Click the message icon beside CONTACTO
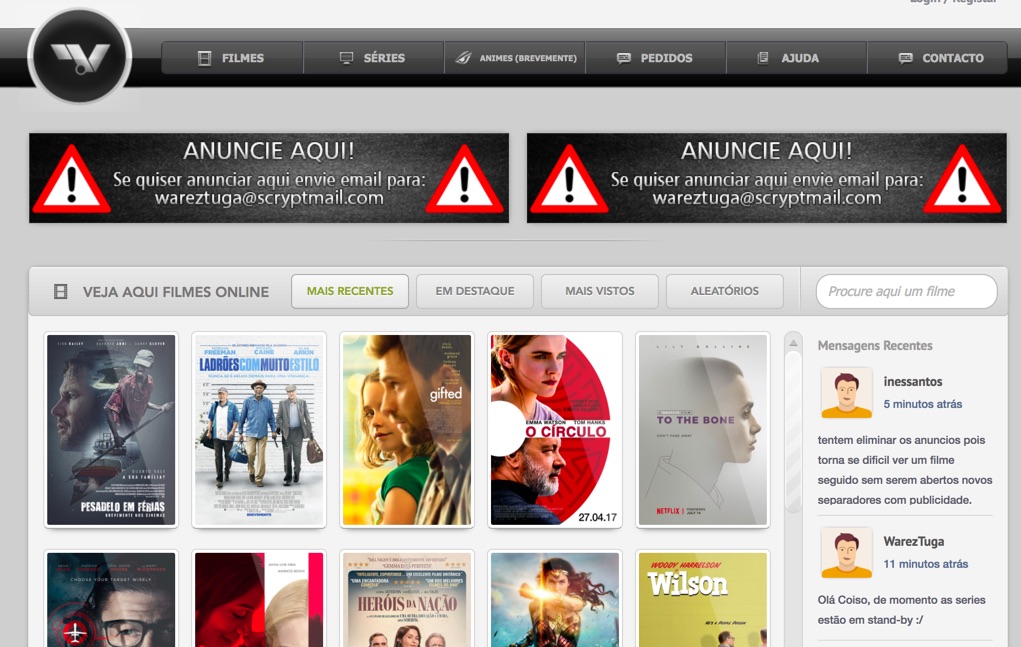Screen dimensions: 1021x647 [x=905, y=58]
